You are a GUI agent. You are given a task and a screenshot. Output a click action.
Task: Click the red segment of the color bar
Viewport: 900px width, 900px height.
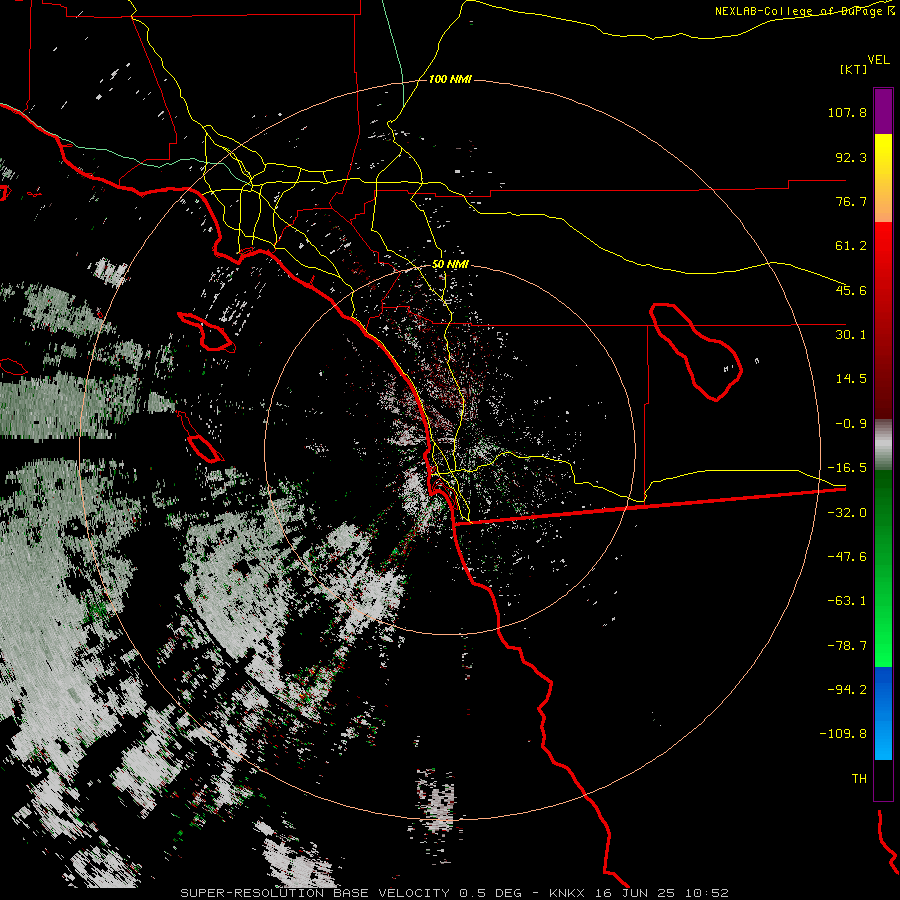click(883, 320)
